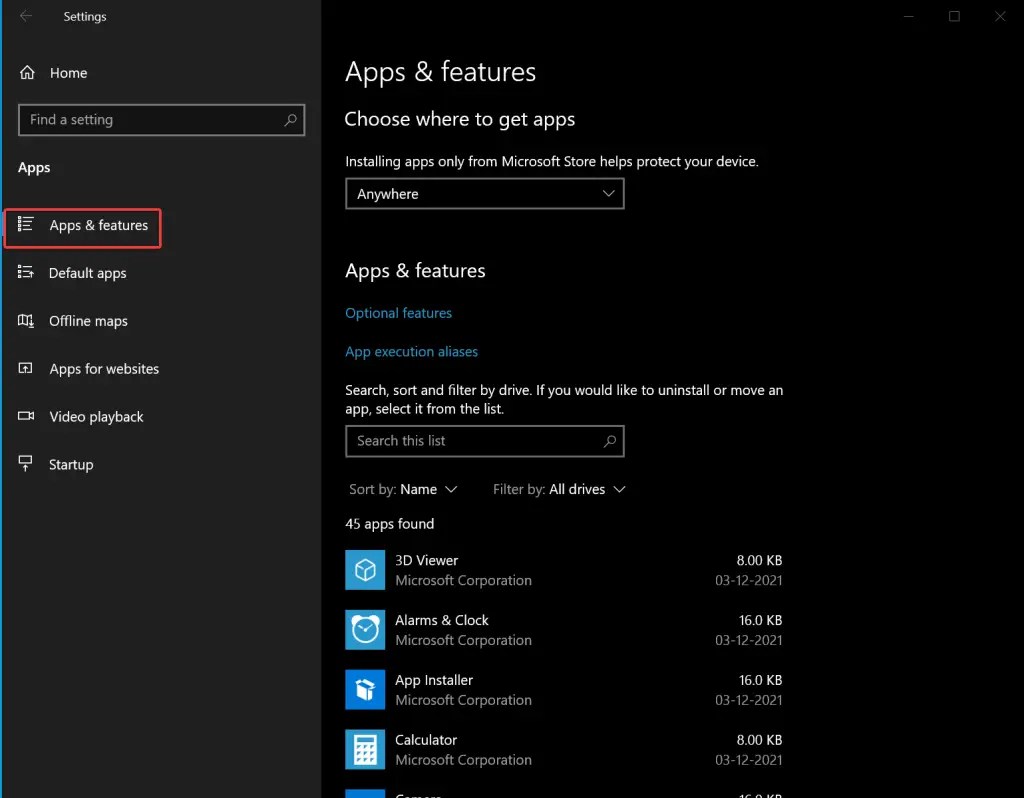Click inside the Find a setting box
Screen dimensions: 1024x798
point(160,119)
